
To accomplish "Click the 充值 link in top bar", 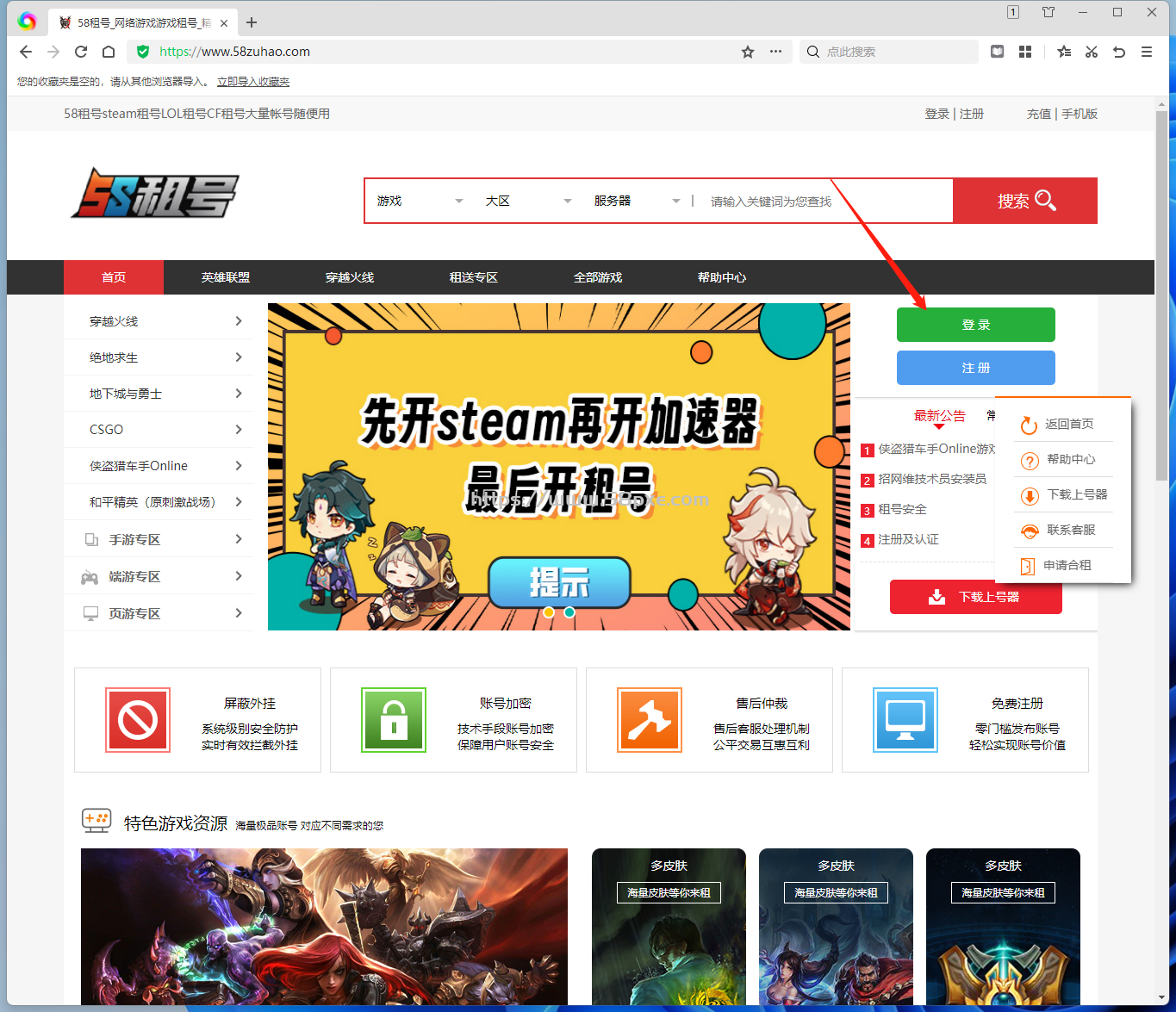I will 1039,114.
